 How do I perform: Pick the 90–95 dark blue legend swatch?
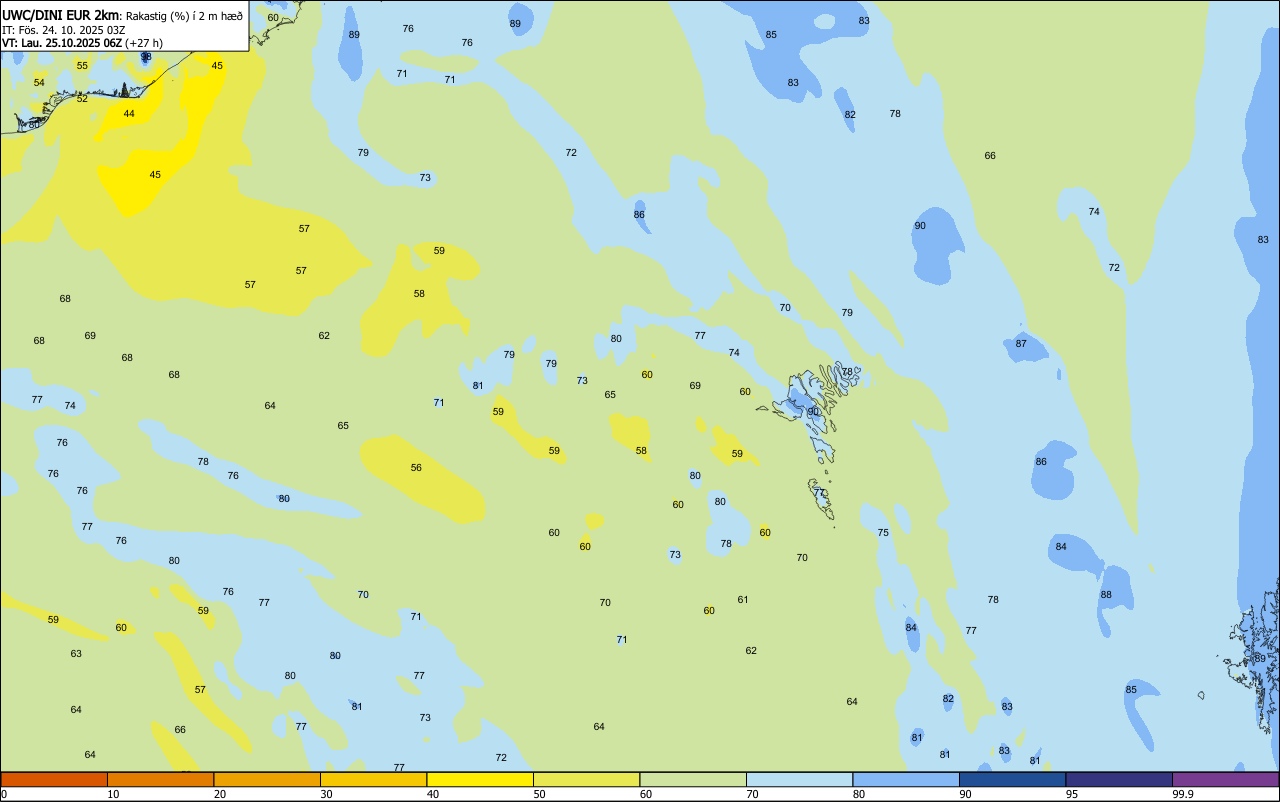pyautogui.click(x=1012, y=779)
